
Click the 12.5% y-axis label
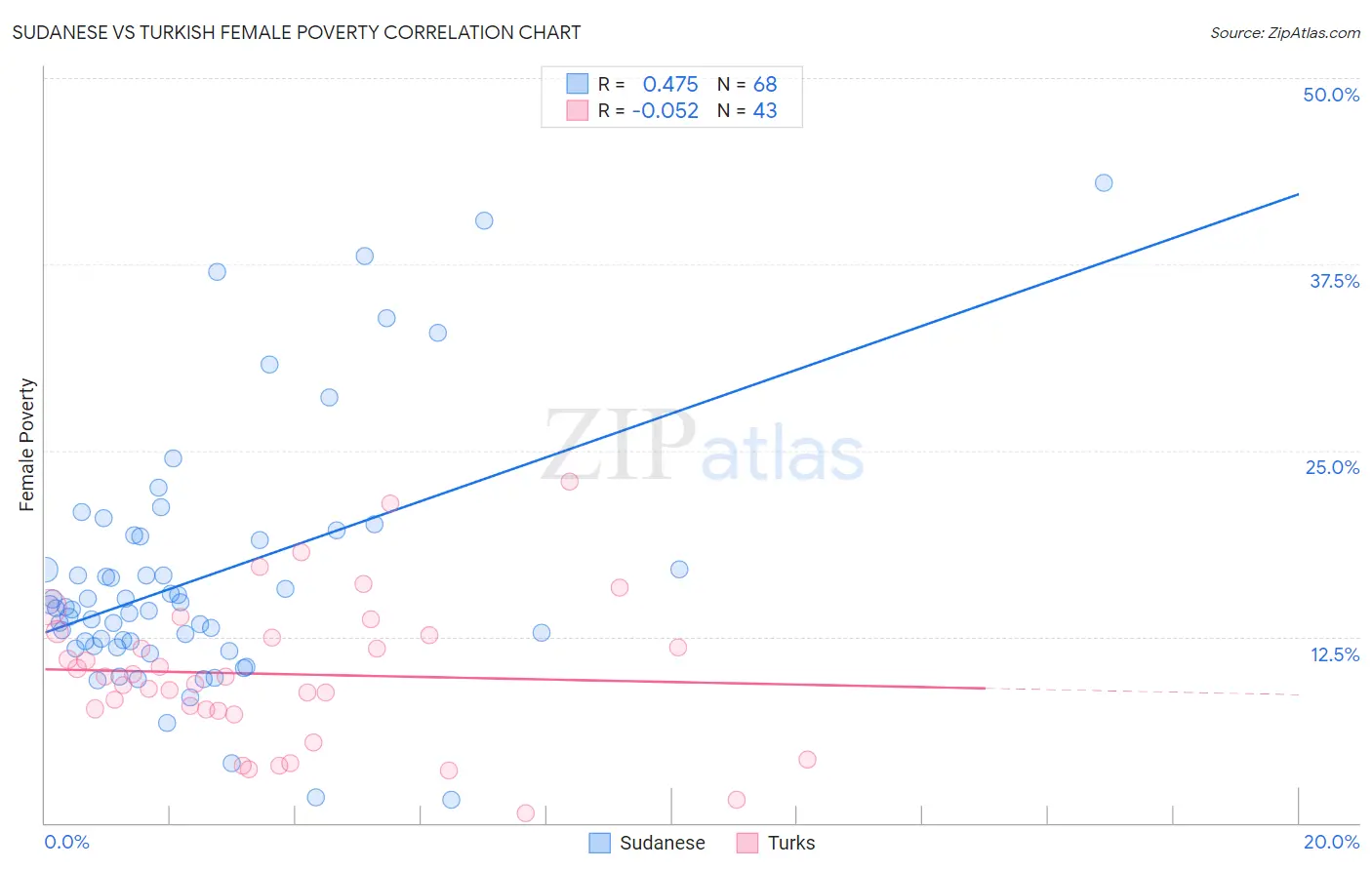click(1334, 654)
